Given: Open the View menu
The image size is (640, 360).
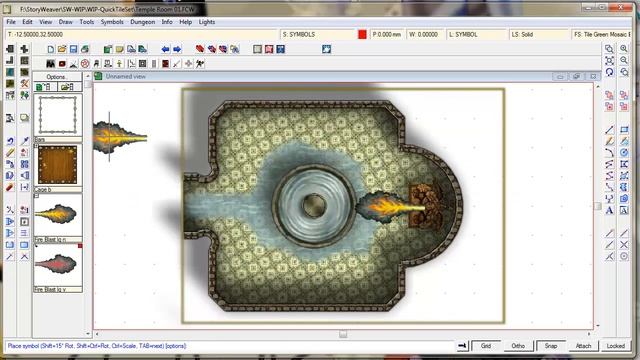Looking at the screenshot, I should coord(45,22).
